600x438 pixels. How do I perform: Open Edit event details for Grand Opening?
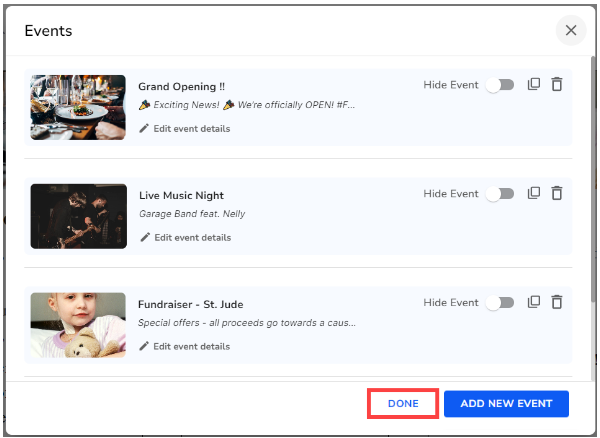(x=191, y=128)
